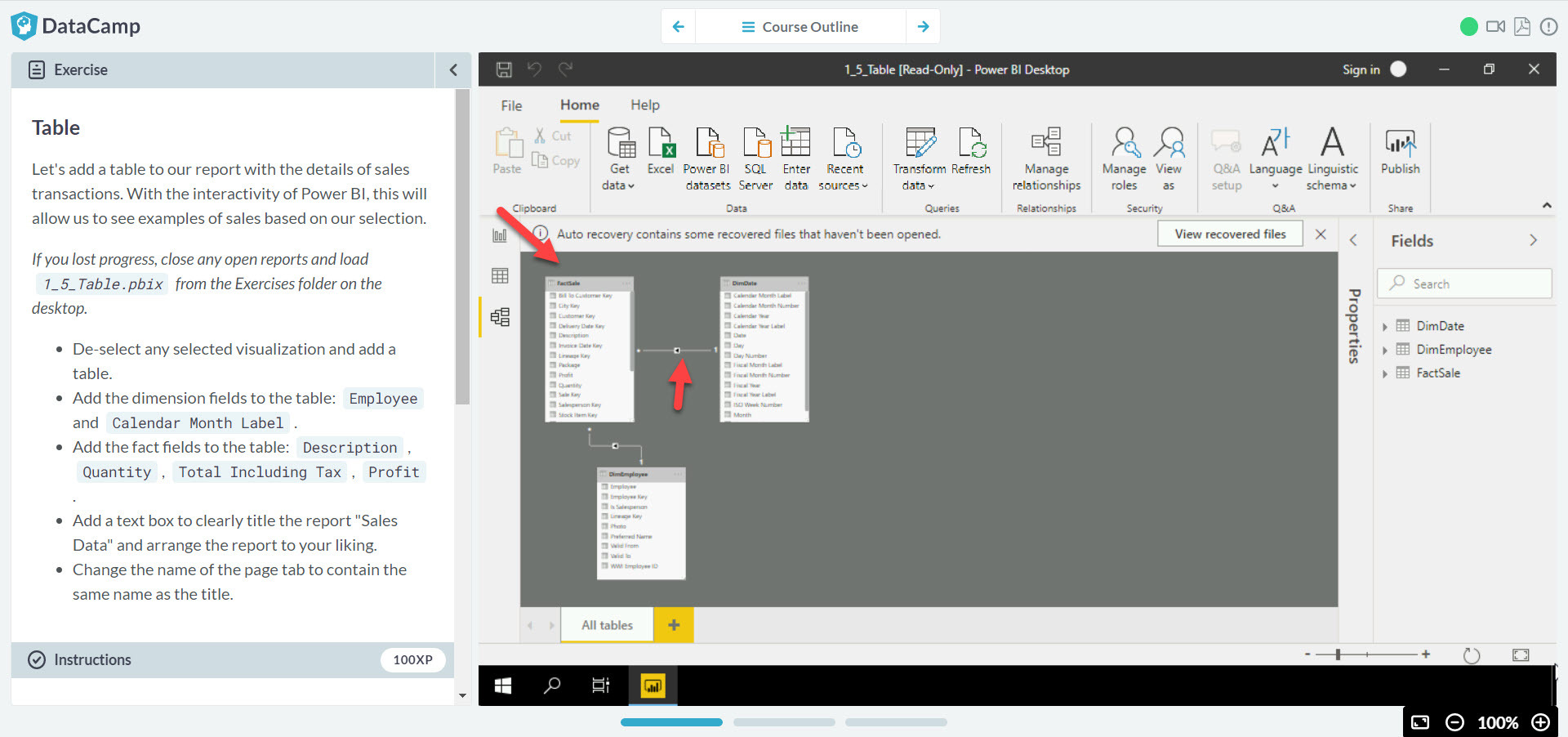Open the Course Outline menu

(800, 27)
